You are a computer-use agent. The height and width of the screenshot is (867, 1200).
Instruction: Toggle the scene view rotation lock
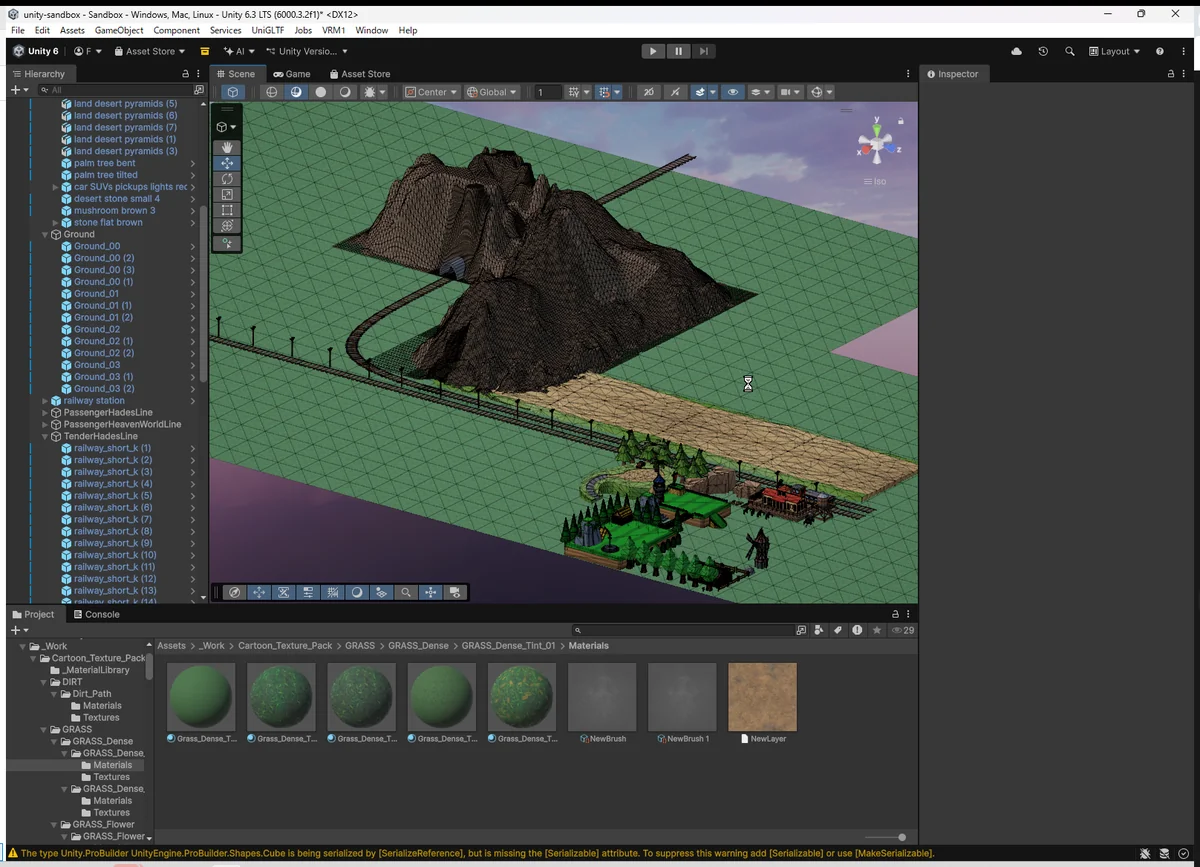(x=901, y=121)
